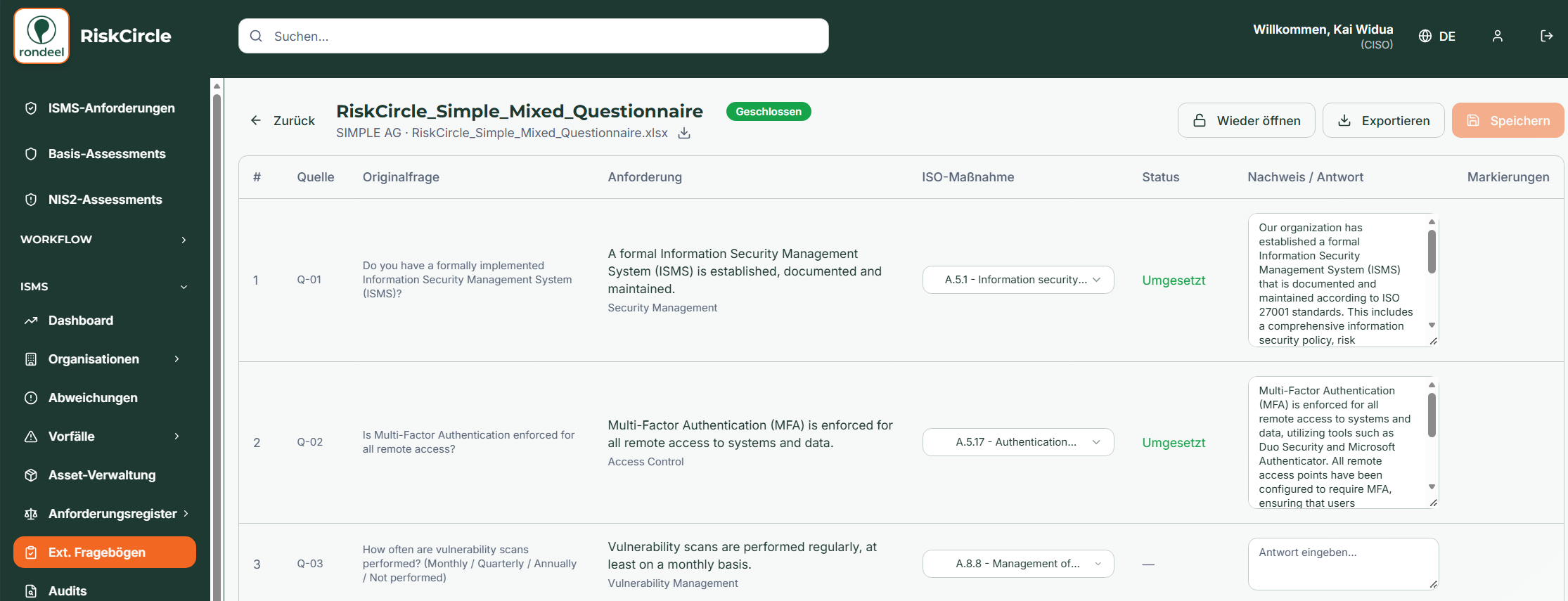Expand the Vorfälle submenu chevron
Image resolution: width=1568 pixels, height=601 pixels.
click(x=176, y=437)
